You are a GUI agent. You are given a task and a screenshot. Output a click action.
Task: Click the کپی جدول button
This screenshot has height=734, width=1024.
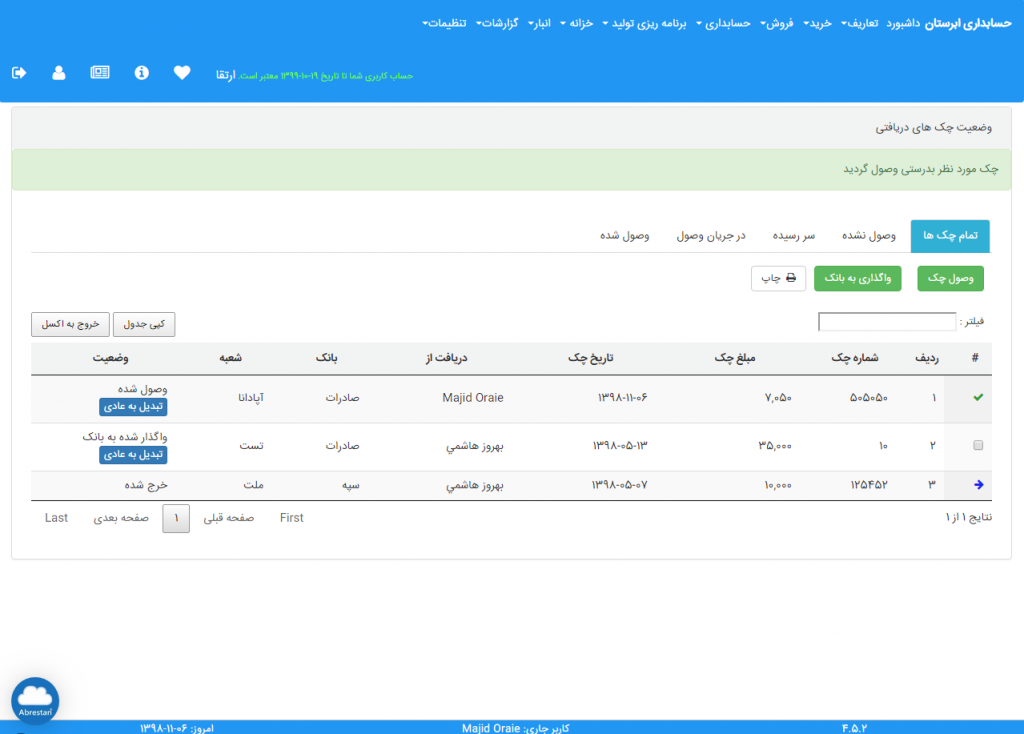pos(144,324)
